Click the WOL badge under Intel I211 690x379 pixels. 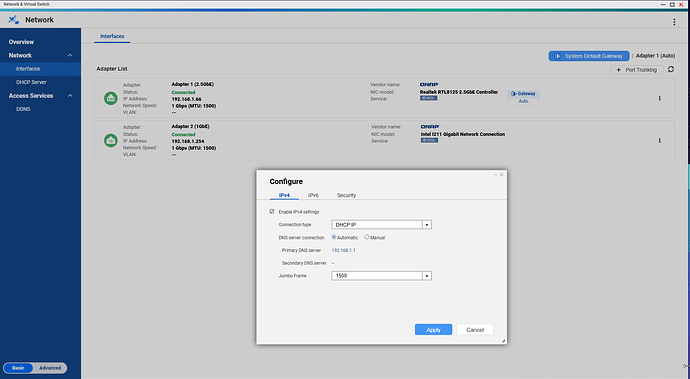point(429,140)
